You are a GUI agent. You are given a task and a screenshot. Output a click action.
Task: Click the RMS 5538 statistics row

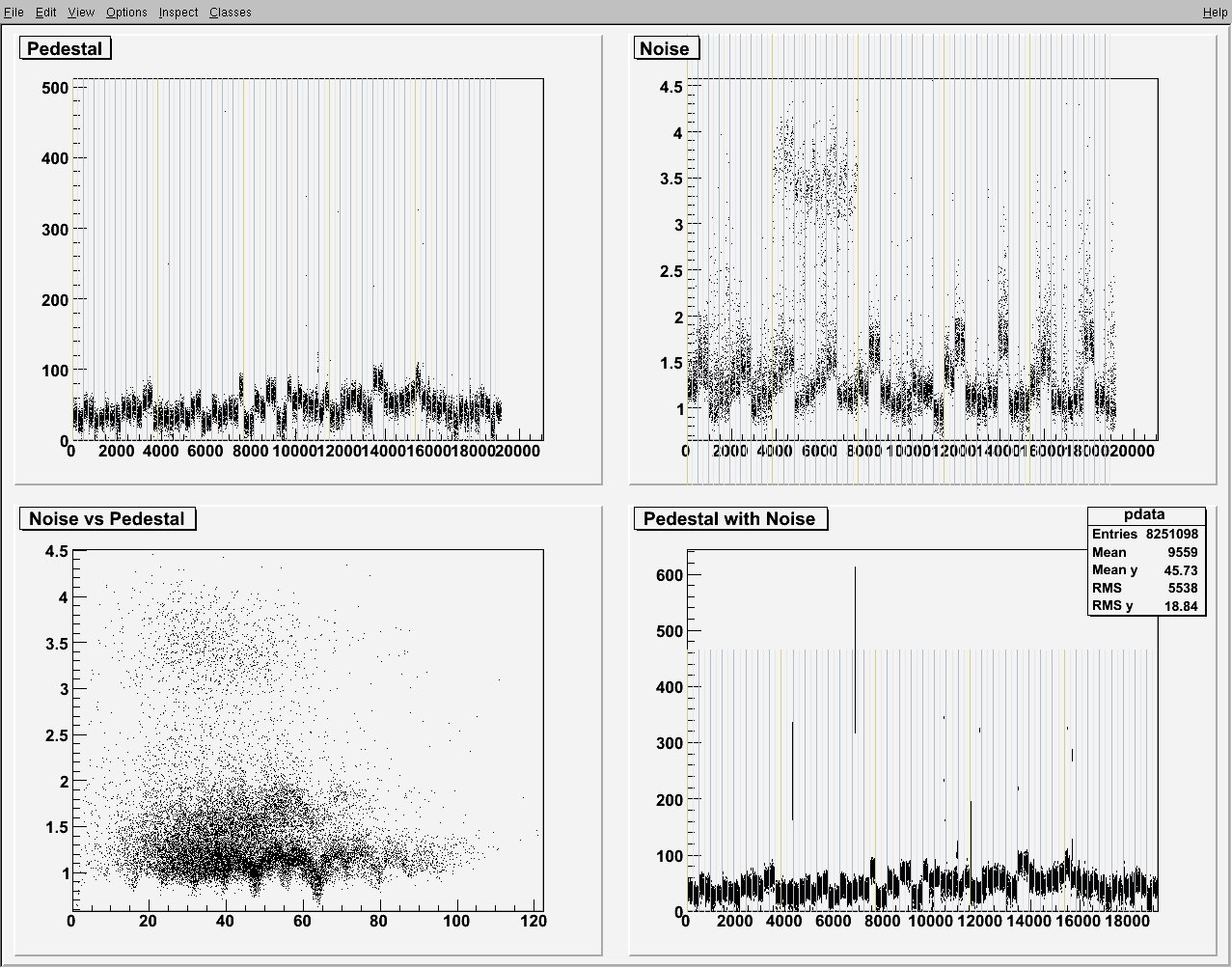click(1146, 588)
